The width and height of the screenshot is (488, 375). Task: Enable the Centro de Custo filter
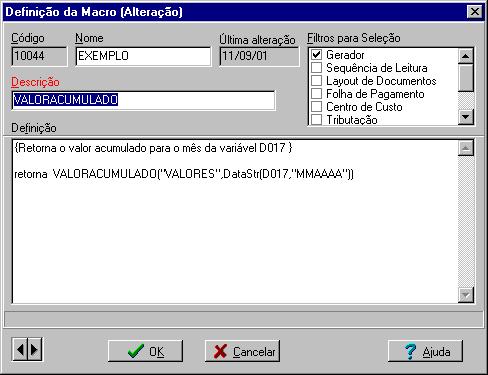pyautogui.click(x=316, y=107)
